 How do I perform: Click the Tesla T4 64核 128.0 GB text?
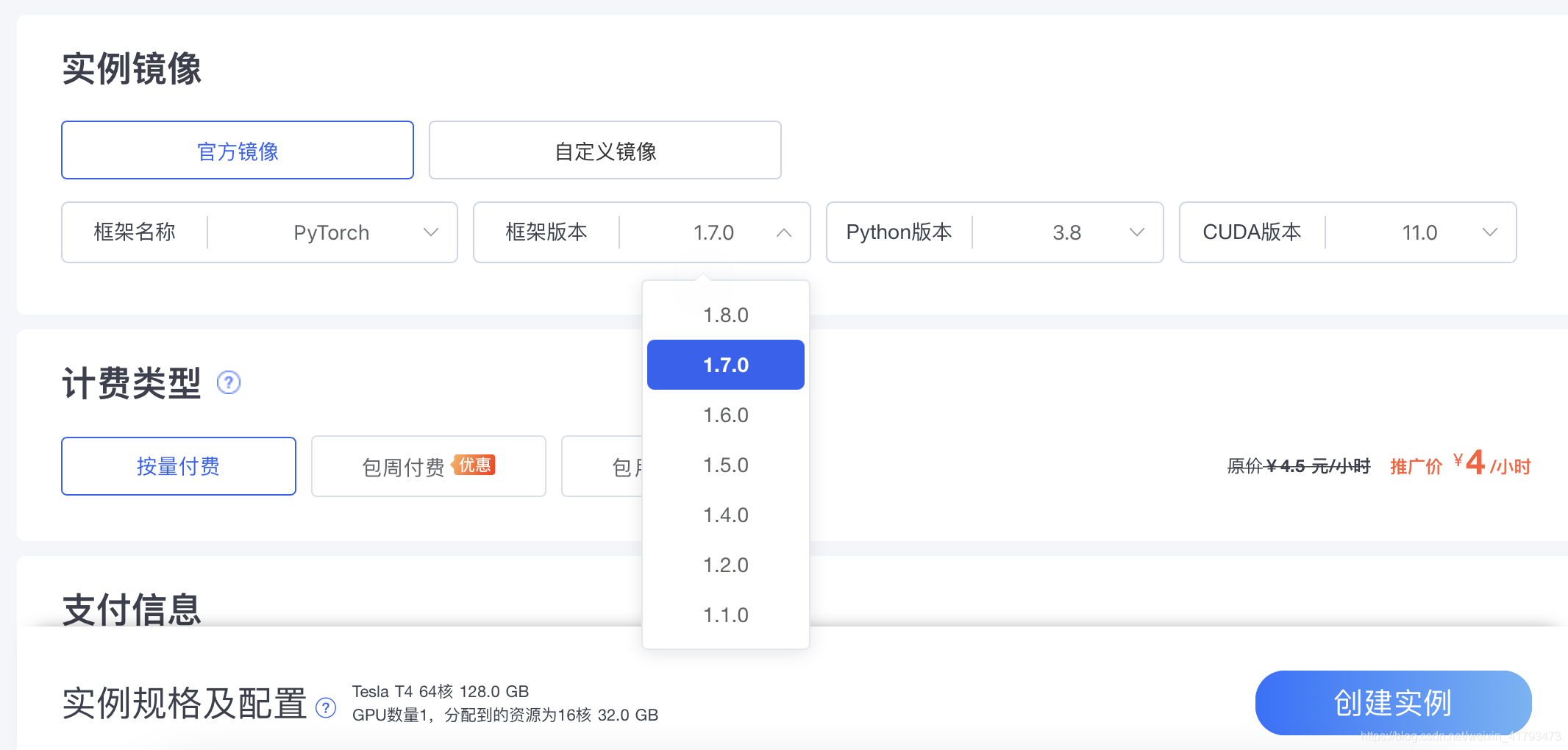[x=441, y=691]
